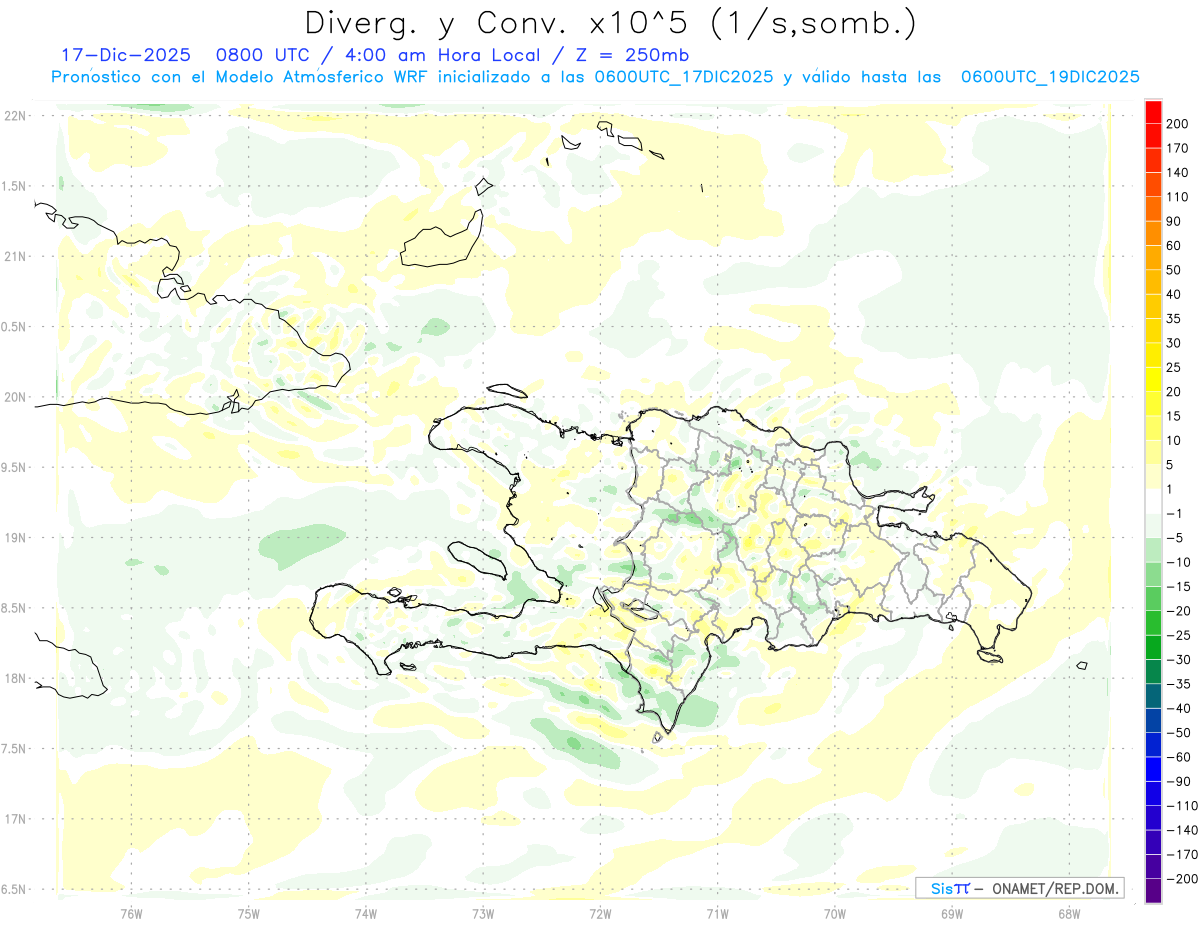Click the '19N' latitude label
The width and height of the screenshot is (1200, 927).
click(14, 538)
